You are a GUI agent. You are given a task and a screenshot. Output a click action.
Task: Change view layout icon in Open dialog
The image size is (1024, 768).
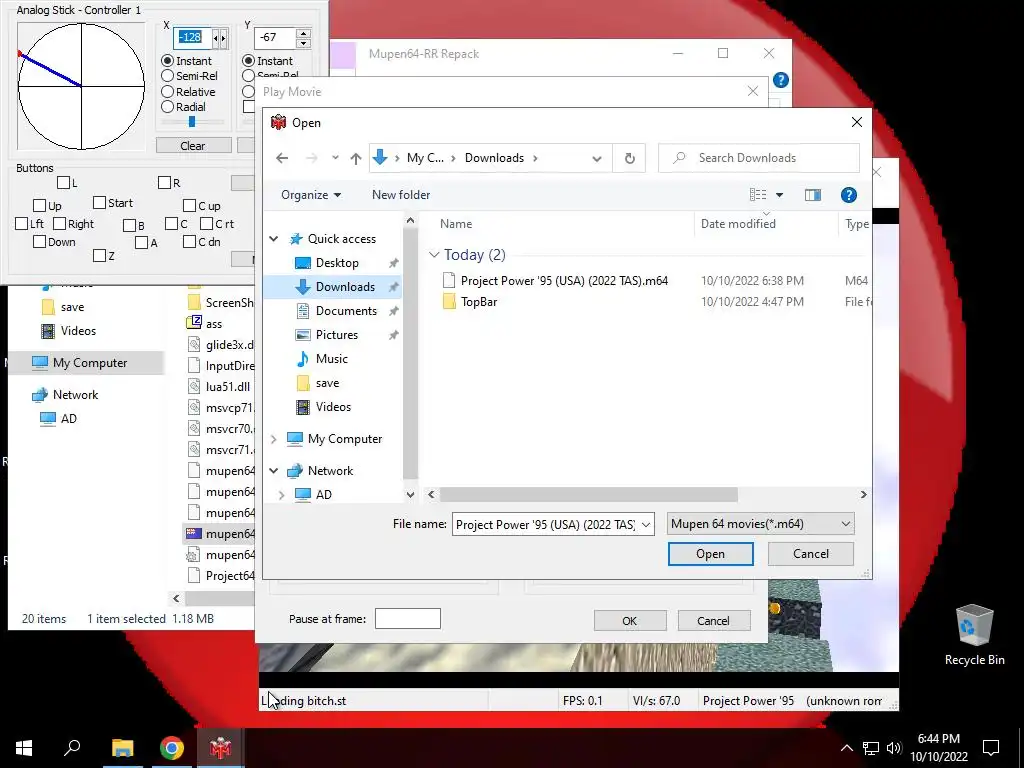pyautogui.click(x=758, y=195)
